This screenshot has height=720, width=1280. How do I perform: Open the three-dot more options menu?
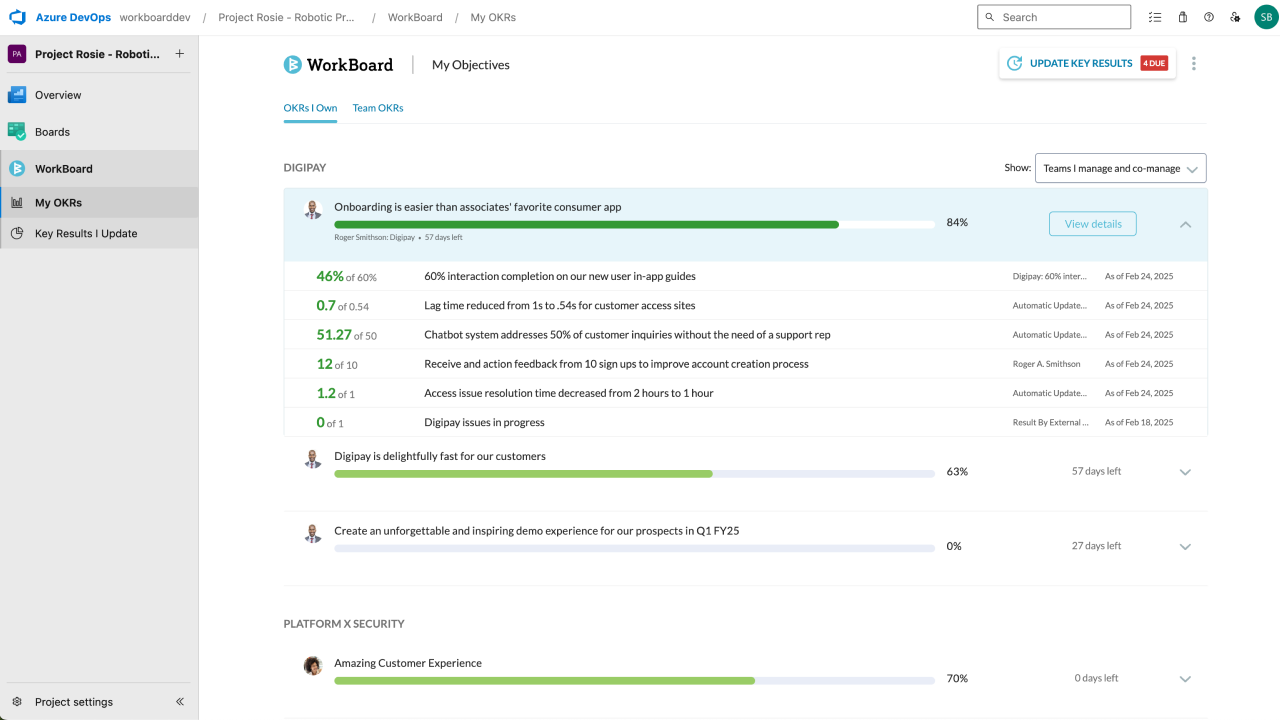coord(1193,64)
